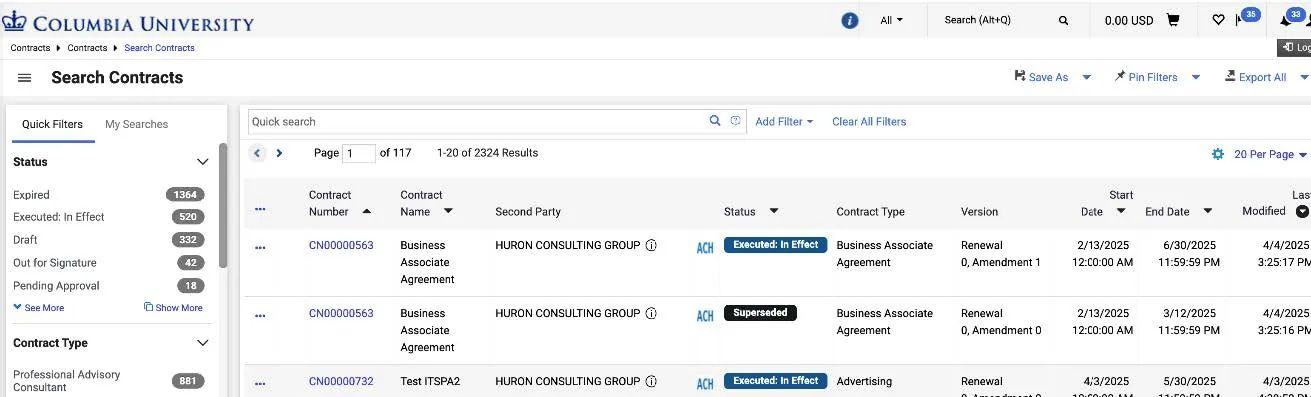Open Start Date column sort dropdown

(x=1121, y=211)
